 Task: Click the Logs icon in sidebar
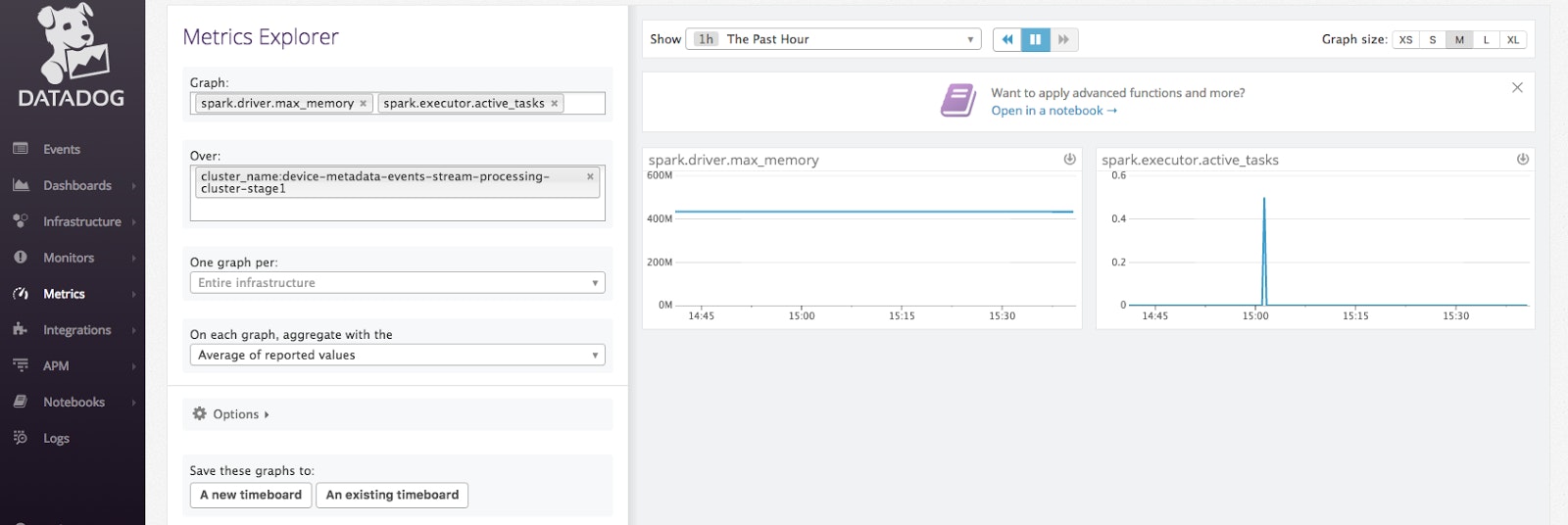point(21,438)
